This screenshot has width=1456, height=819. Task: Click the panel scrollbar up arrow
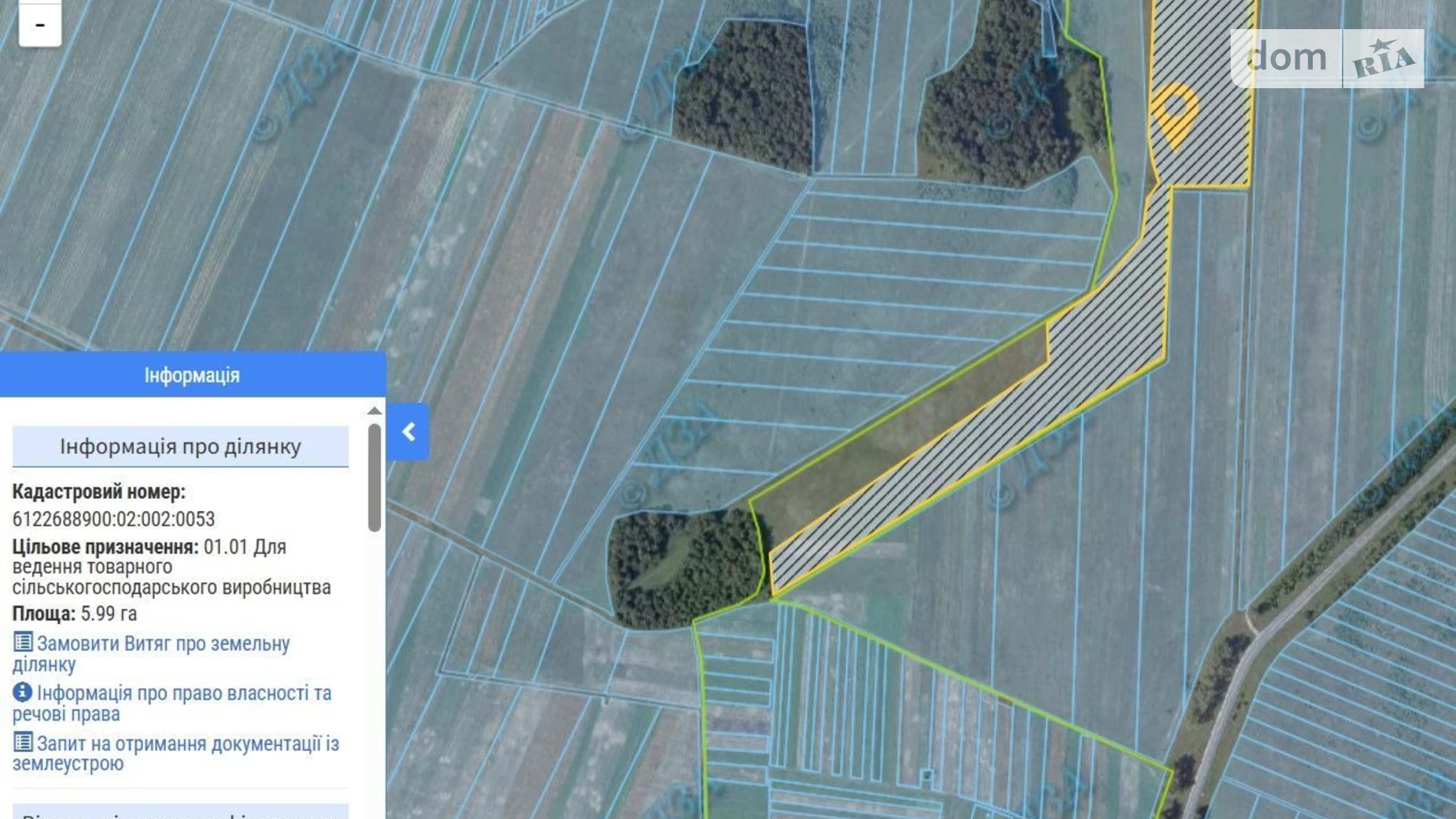tap(375, 411)
